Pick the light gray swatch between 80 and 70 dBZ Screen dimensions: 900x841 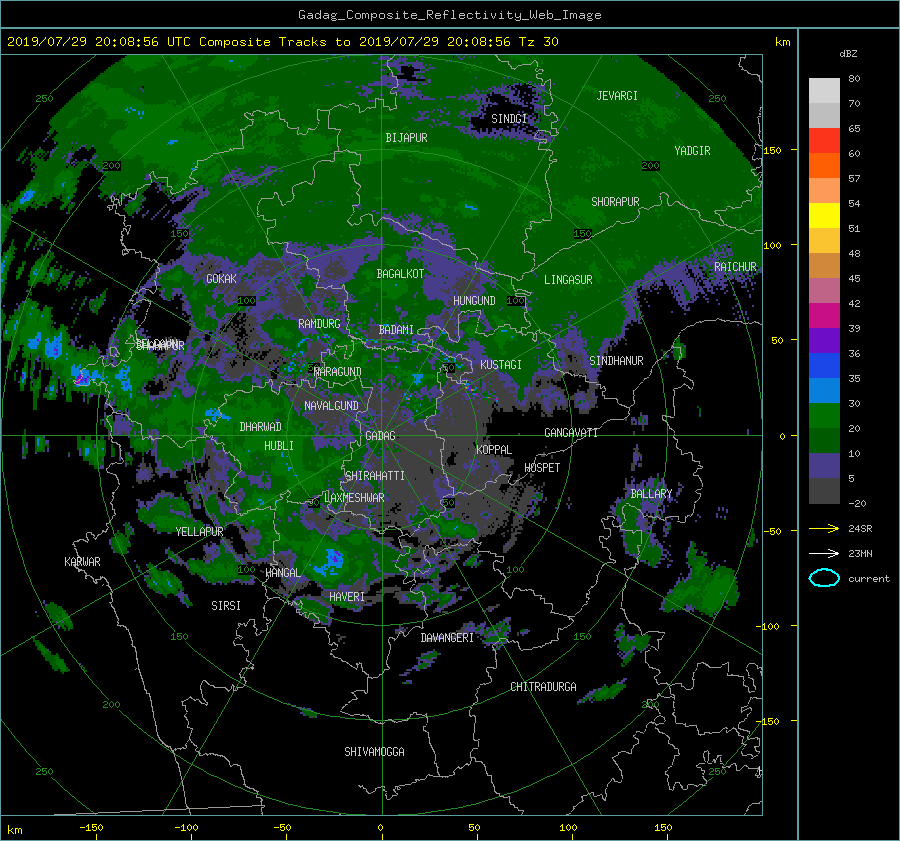click(824, 91)
